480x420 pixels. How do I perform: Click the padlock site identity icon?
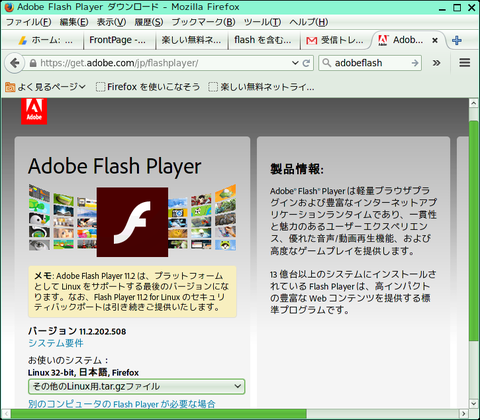(x=33, y=63)
